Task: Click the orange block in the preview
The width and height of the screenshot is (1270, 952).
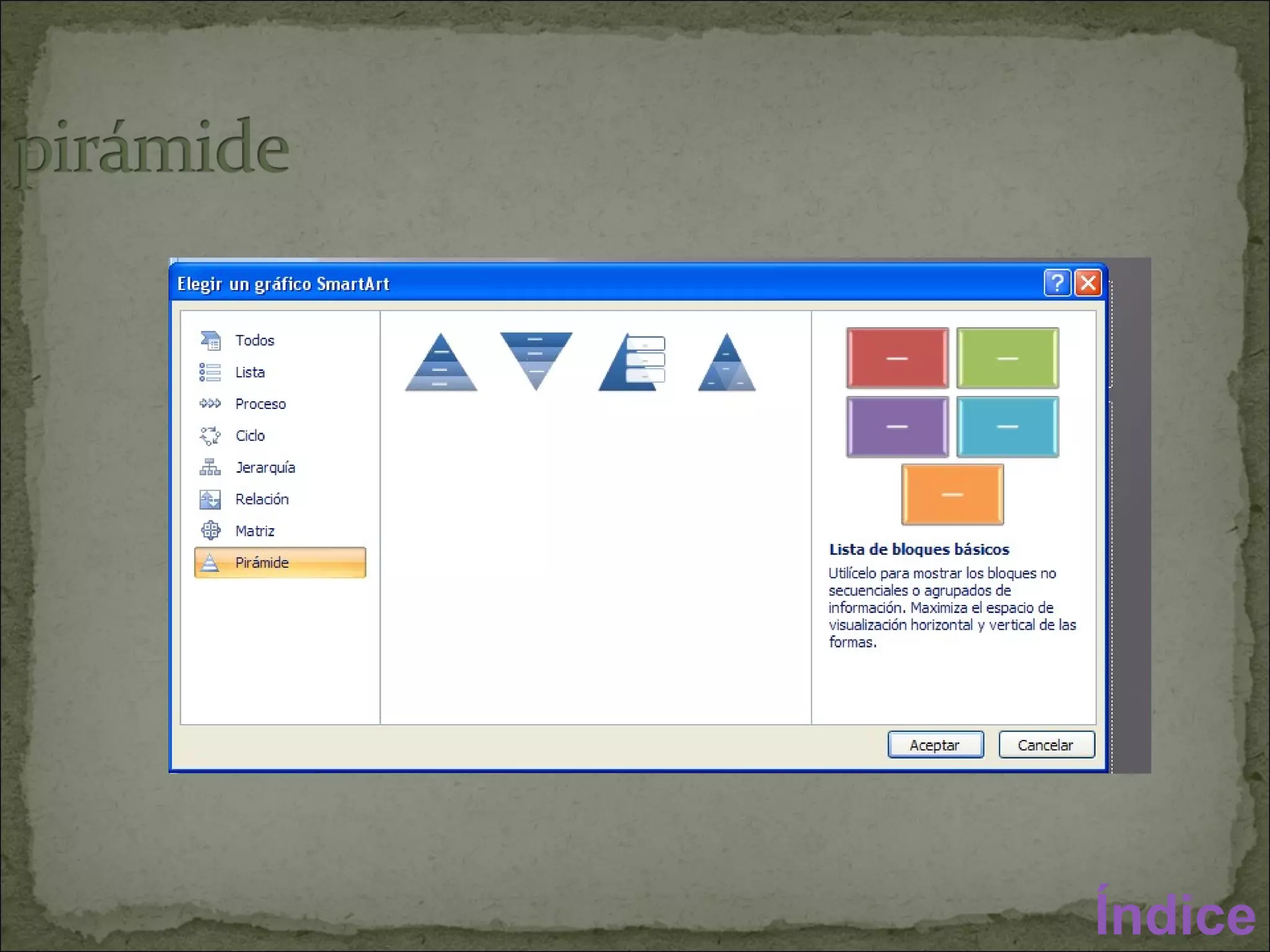Action: pos(952,495)
